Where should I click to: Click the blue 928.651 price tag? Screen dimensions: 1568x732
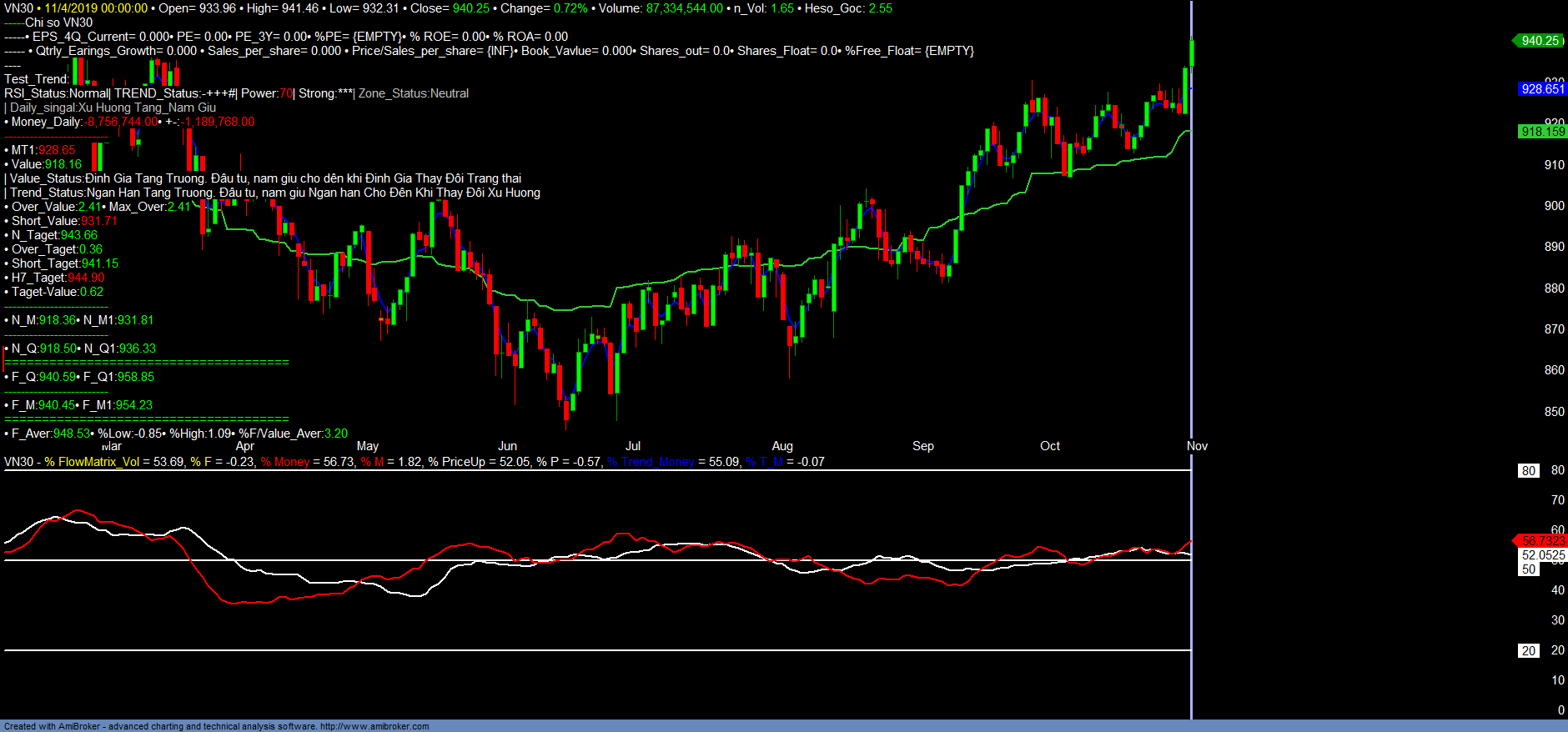tap(1542, 89)
